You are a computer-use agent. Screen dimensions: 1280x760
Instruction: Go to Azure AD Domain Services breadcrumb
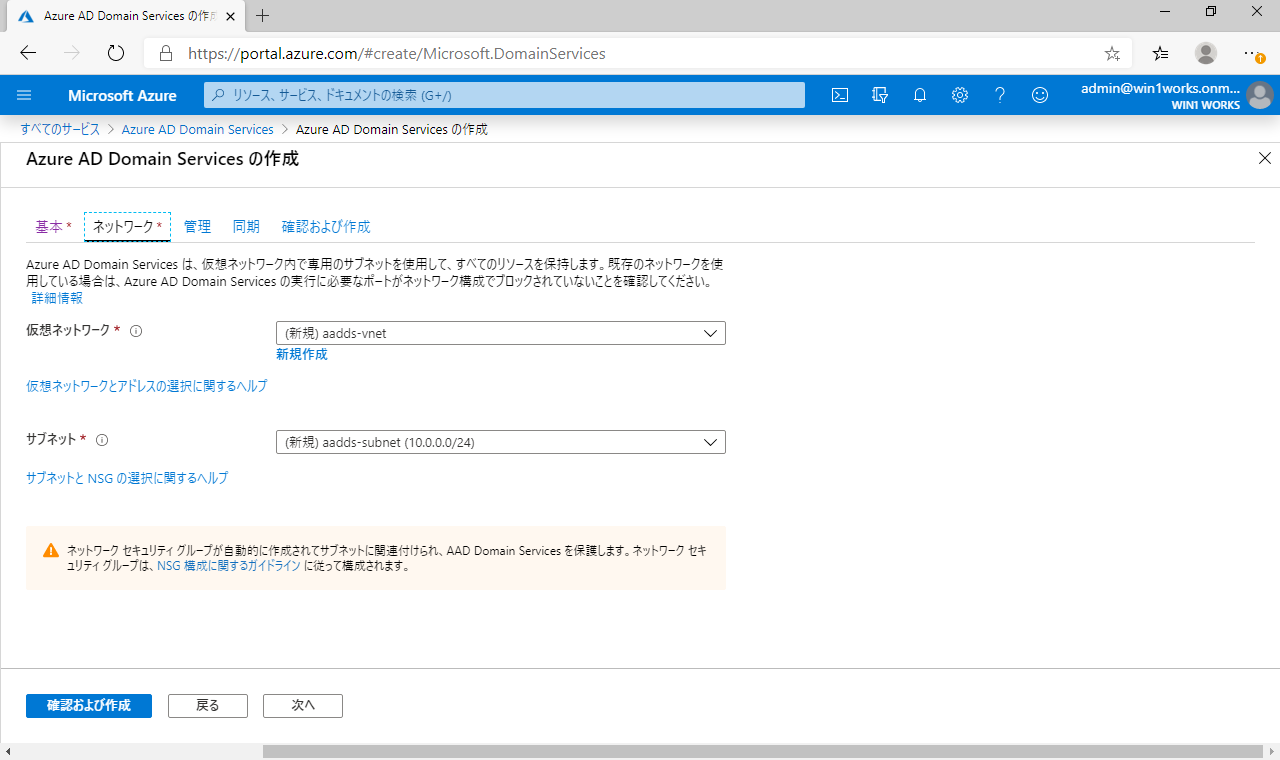[198, 130]
